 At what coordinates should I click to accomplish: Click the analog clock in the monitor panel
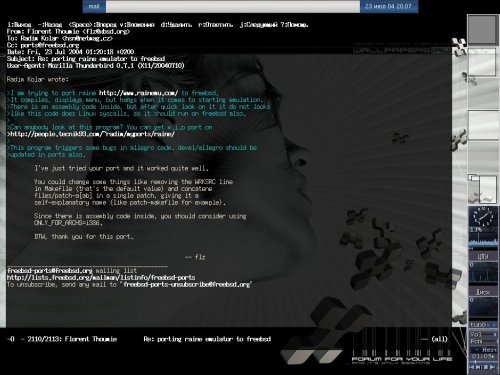tap(483, 217)
